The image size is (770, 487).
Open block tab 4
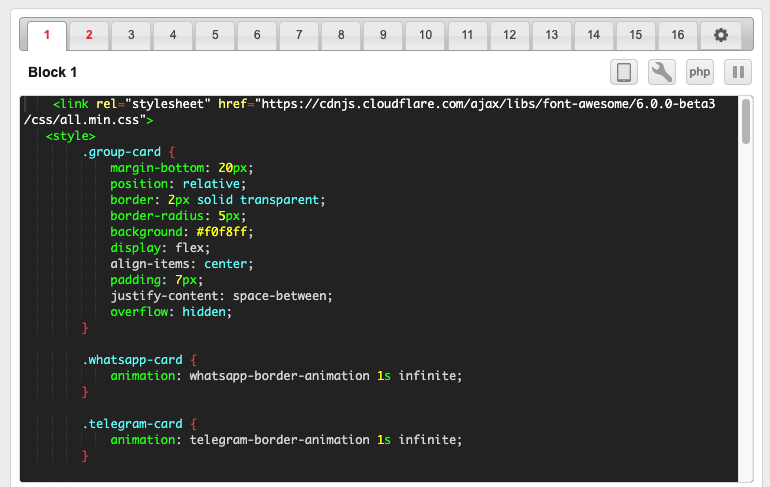[x=173, y=35]
